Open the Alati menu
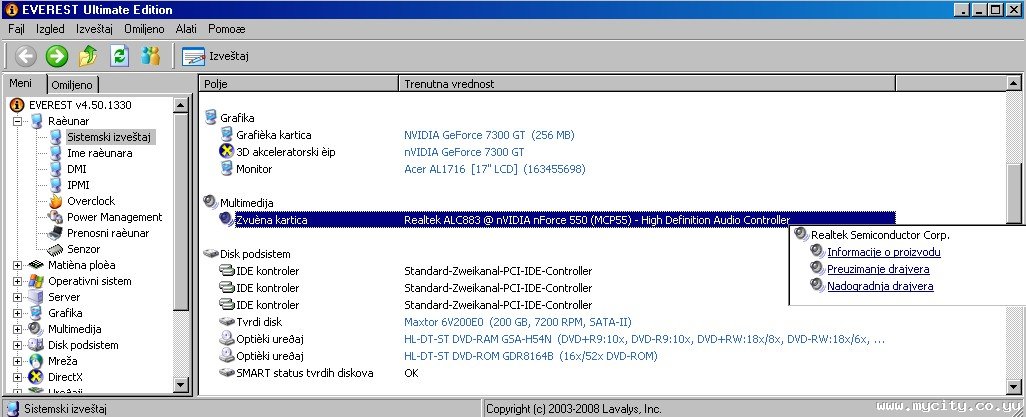 coord(186,29)
